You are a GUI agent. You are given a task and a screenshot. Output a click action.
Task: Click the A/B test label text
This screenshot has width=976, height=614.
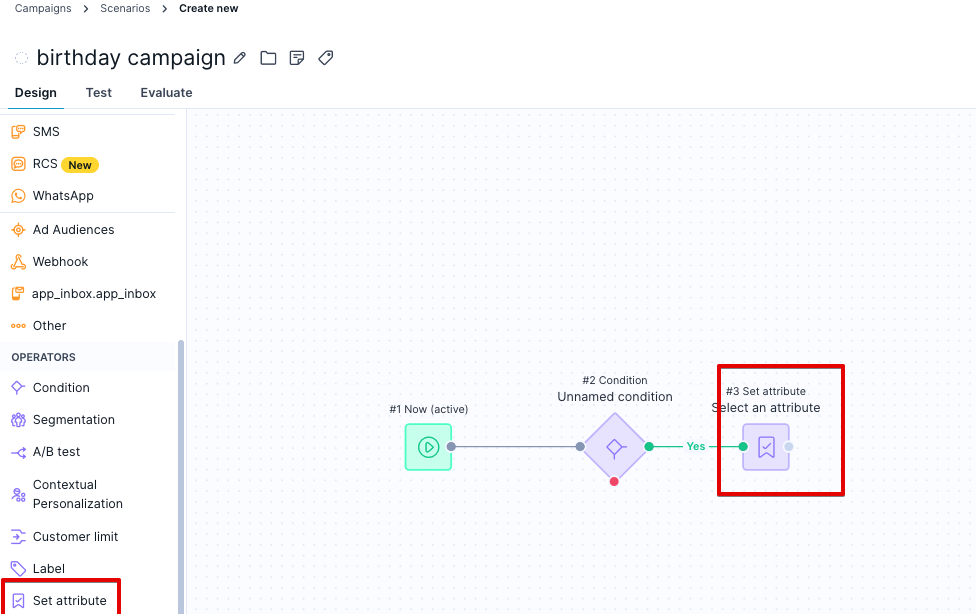pos(56,452)
